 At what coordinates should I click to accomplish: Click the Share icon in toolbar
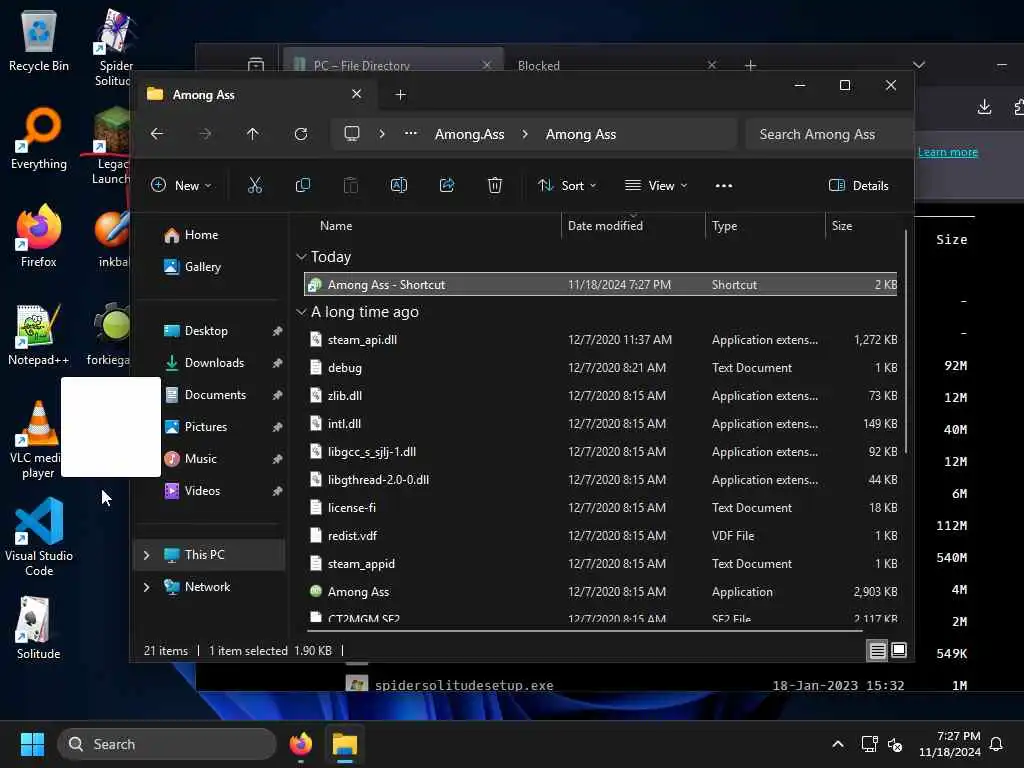(x=447, y=185)
